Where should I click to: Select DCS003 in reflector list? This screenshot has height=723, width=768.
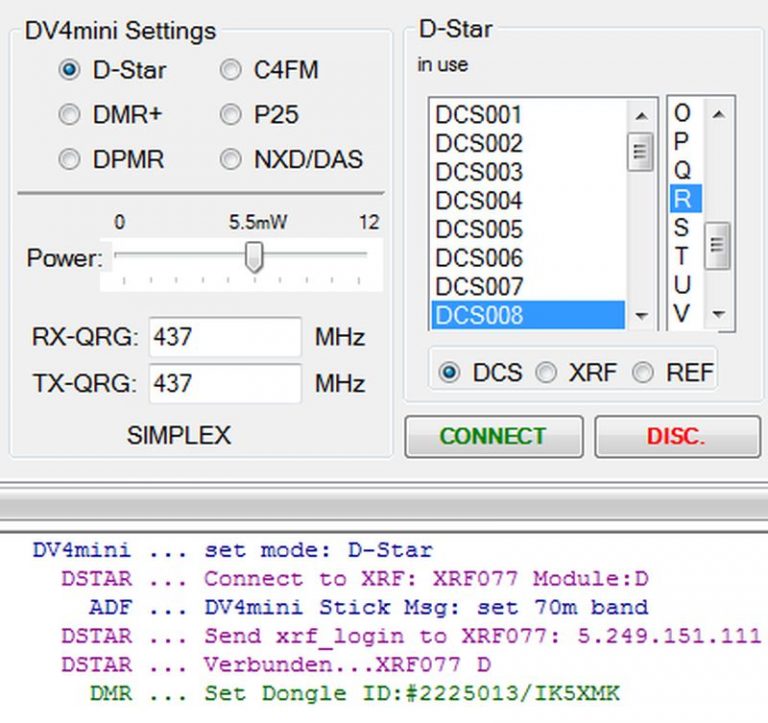(x=528, y=172)
